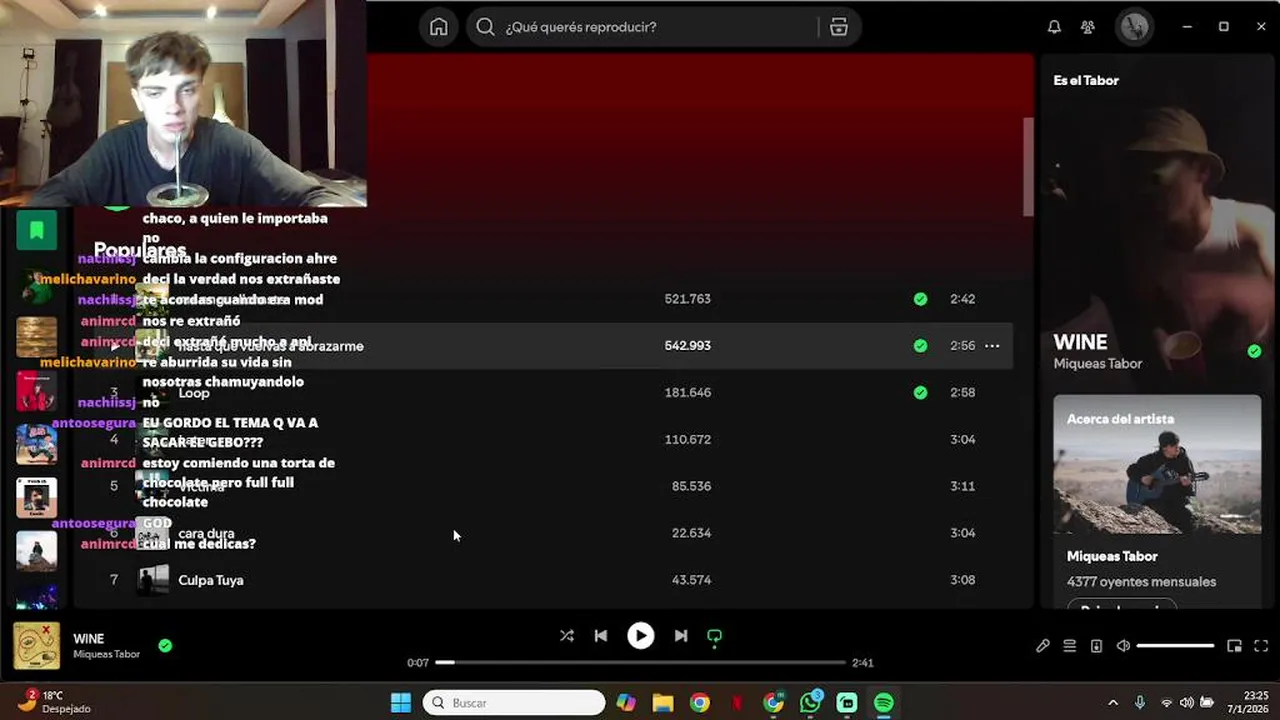
Task: Adjust the Spotify volume slider
Action: click(1176, 646)
